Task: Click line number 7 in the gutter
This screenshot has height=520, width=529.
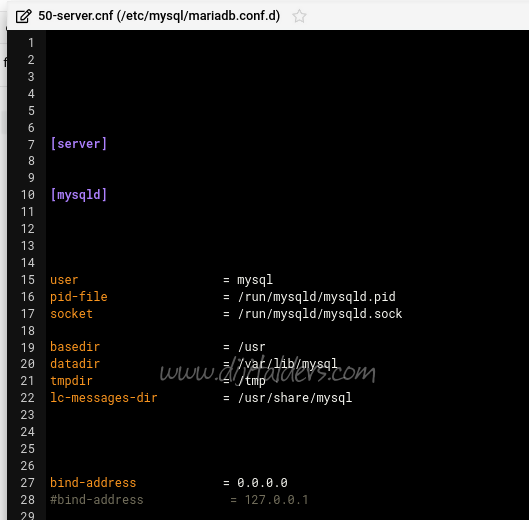Action: point(31,144)
